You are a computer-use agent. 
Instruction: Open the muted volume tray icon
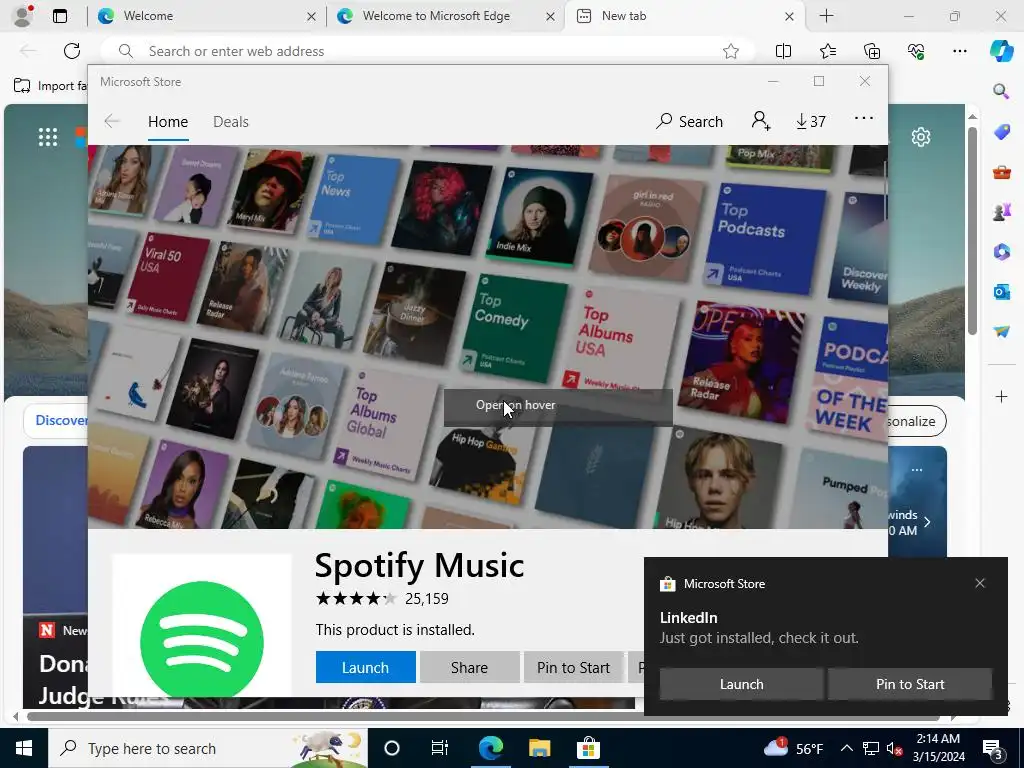pos(894,748)
